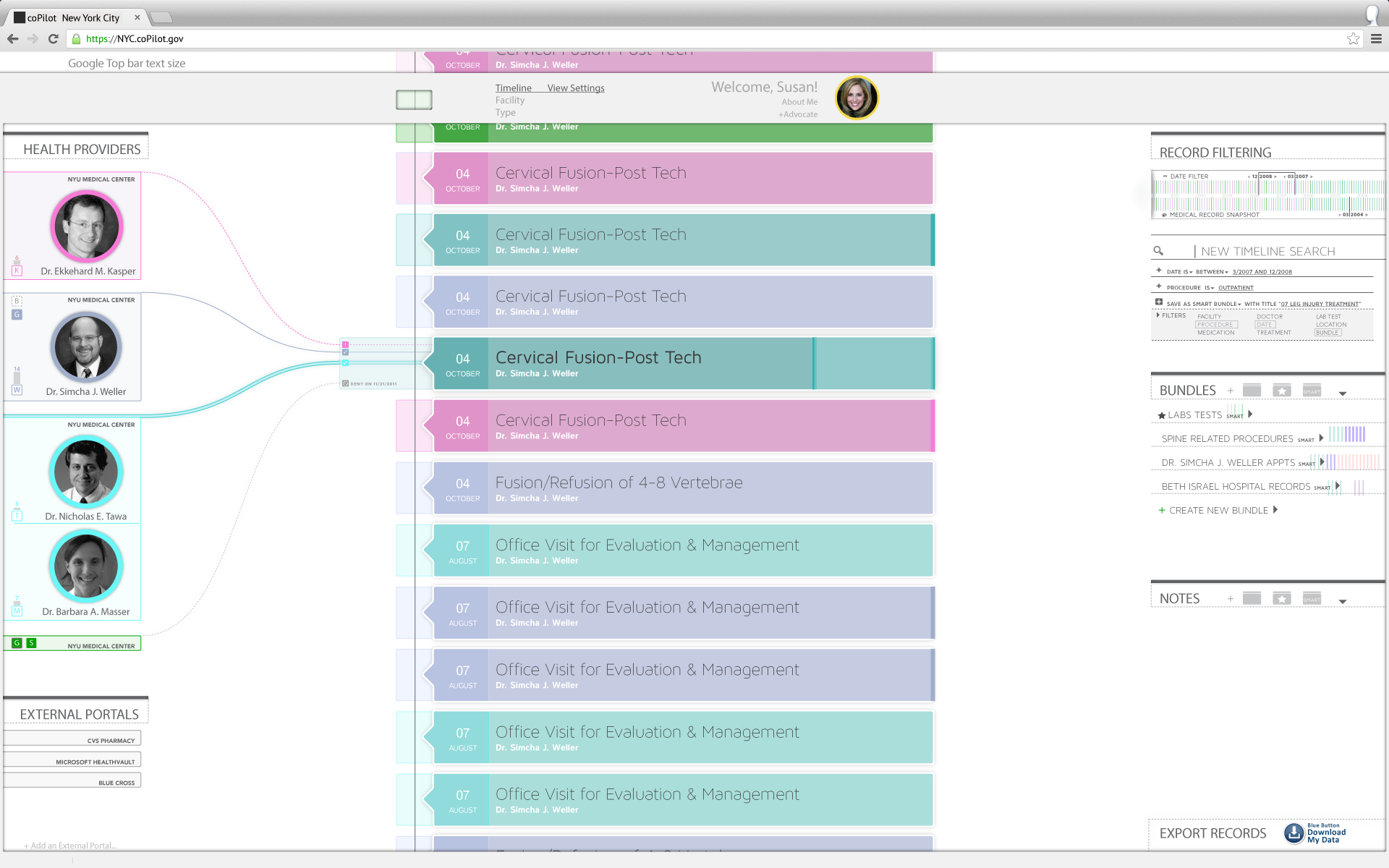Click the +Advocate link
The width and height of the screenshot is (1389, 868).
[798, 114]
